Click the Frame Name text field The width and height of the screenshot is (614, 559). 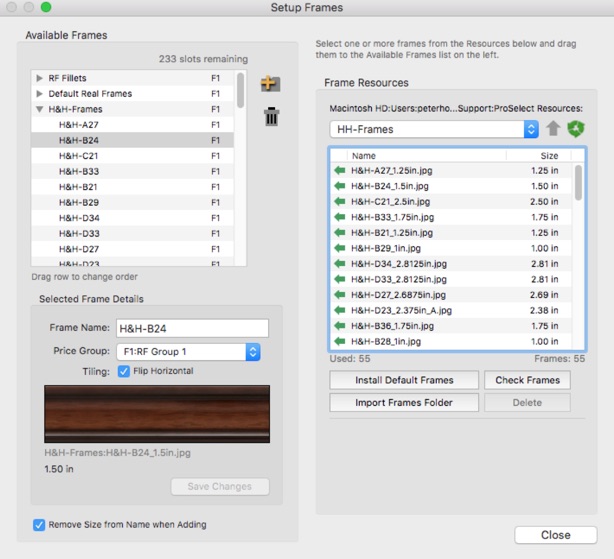(192, 328)
